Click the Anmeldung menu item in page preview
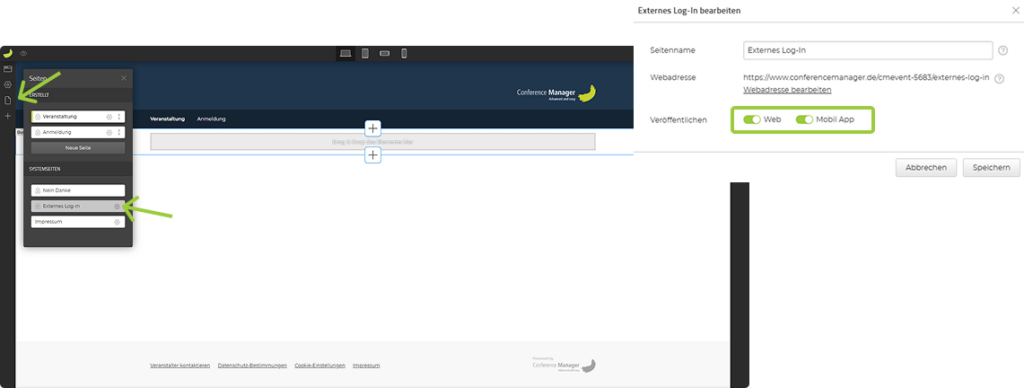This screenshot has width=1024, height=388. 211,119
